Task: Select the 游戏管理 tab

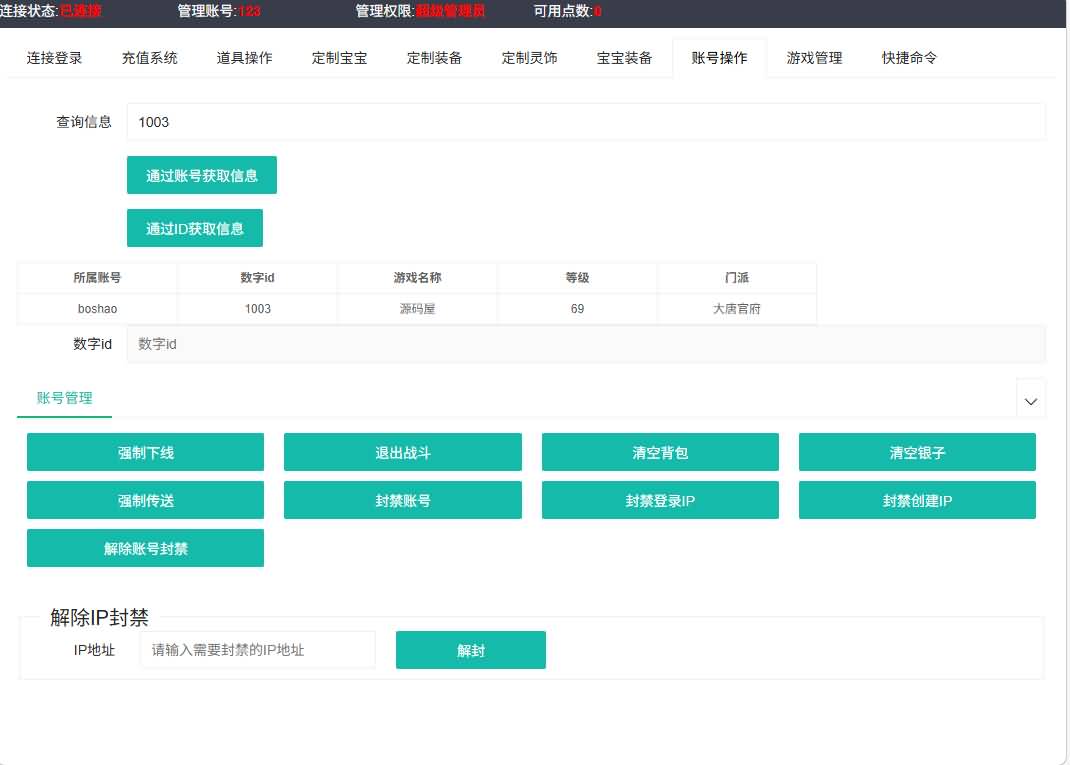Action: pos(815,58)
